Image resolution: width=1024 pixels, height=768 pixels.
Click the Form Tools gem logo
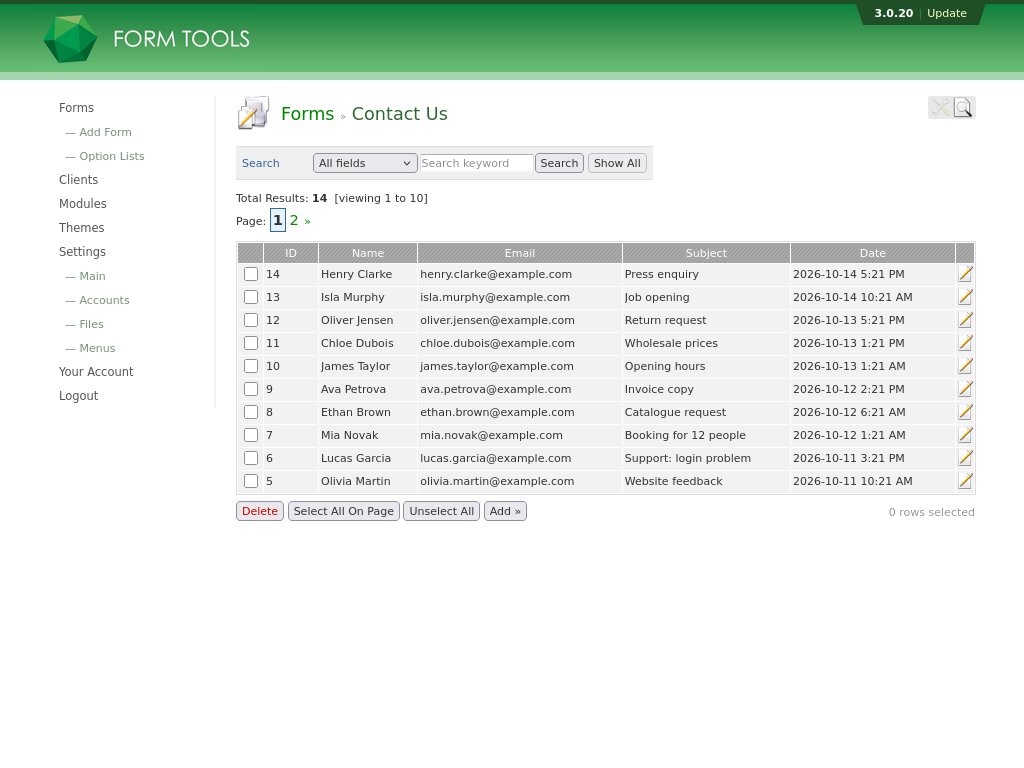(71, 39)
